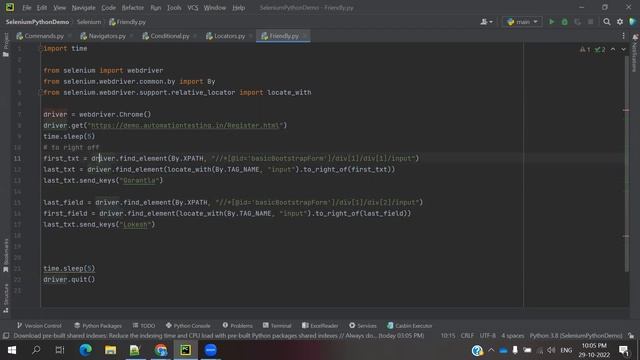Open Task View on the taskbar

pyautogui.click(x=60, y=350)
